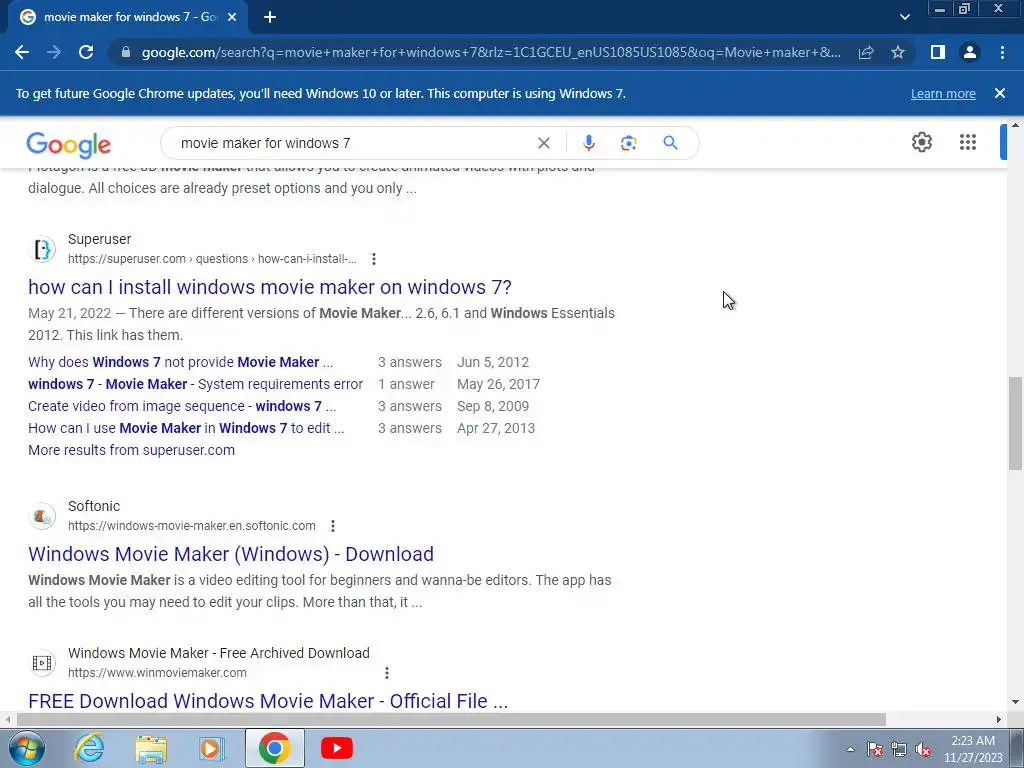Bookmark this tab with the star icon
The image size is (1024, 768).
[x=898, y=52]
